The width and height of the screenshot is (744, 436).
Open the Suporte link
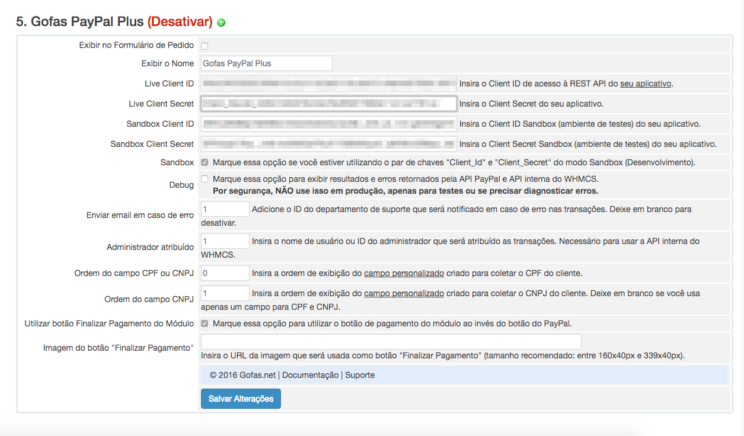click(360, 375)
